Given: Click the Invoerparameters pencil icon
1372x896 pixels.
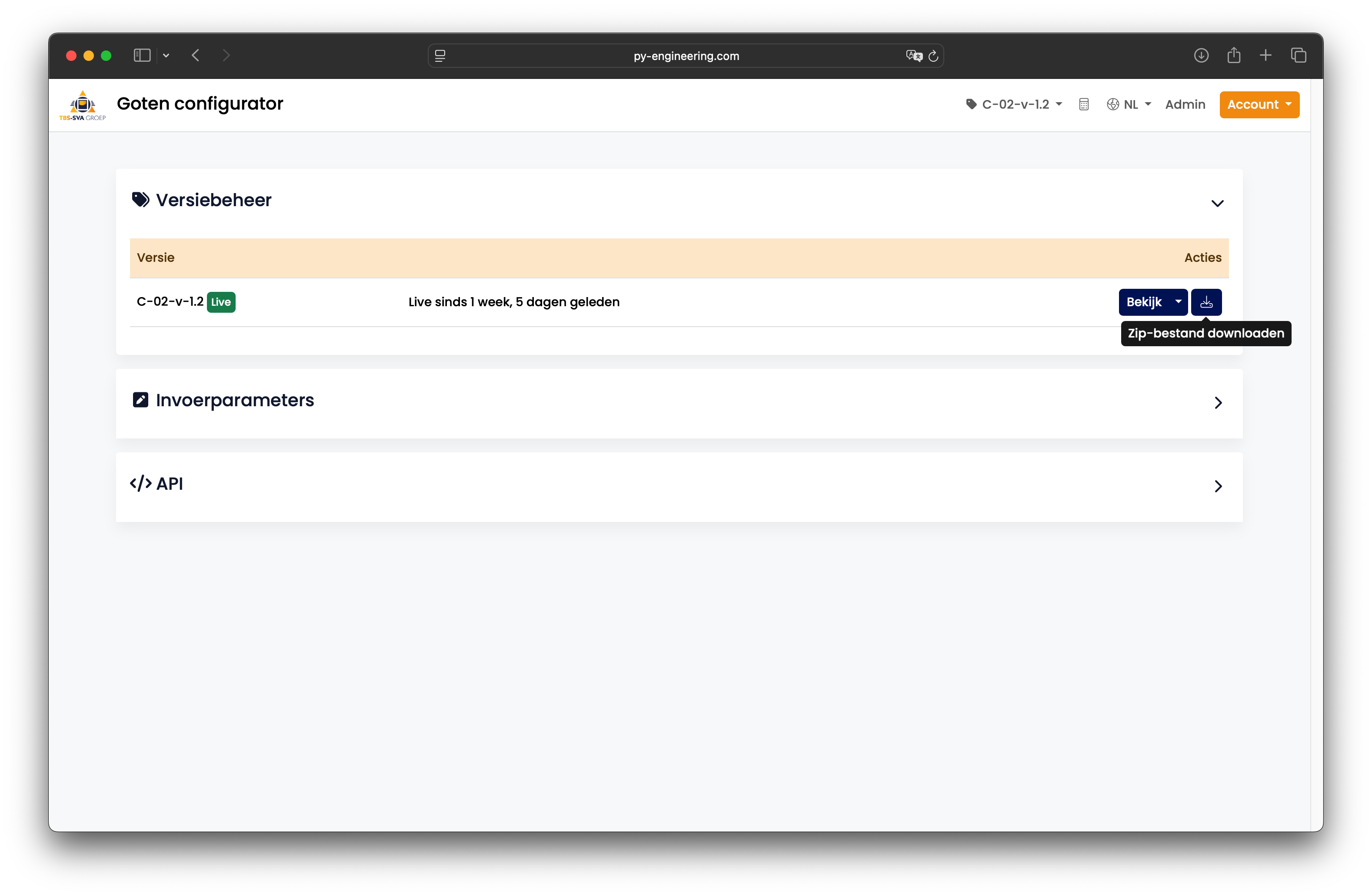Looking at the screenshot, I should [140, 399].
